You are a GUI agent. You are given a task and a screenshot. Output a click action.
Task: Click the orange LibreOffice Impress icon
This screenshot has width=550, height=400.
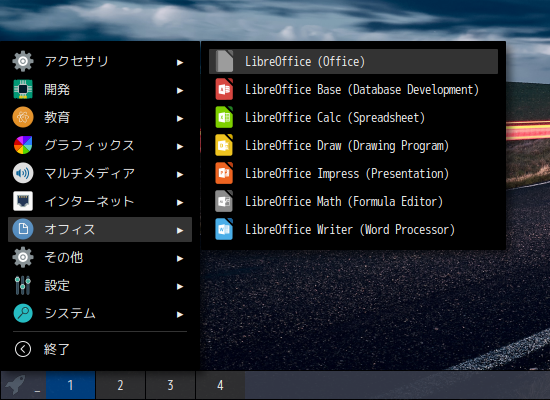point(224,173)
